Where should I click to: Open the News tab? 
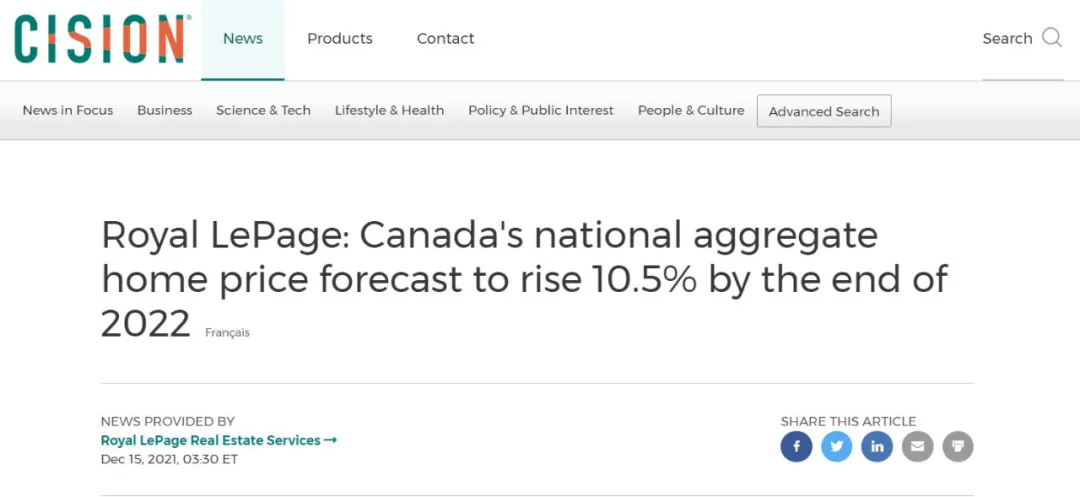(x=242, y=39)
